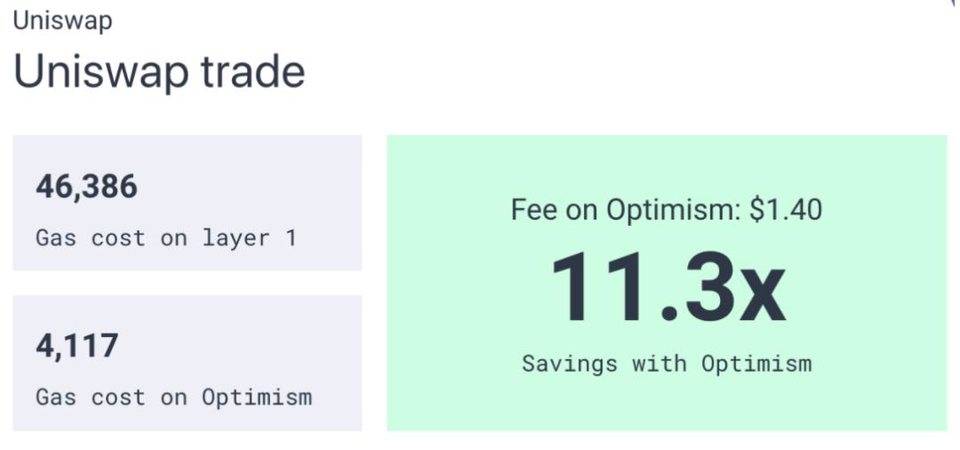The height and width of the screenshot is (450, 960).
Task: Select the "Savings with Optimism" caption
Action: click(x=667, y=362)
